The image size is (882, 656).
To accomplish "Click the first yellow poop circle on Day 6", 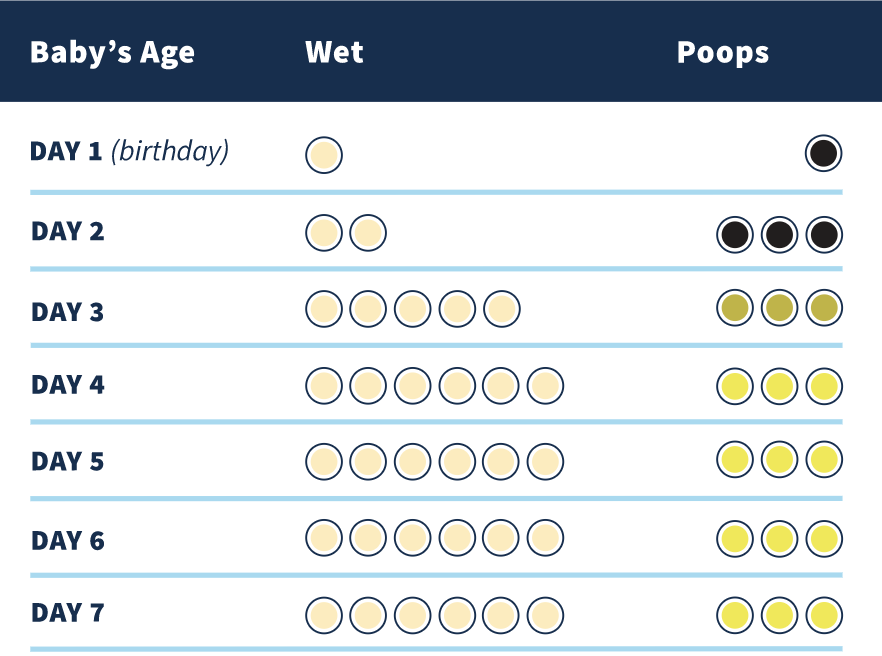I will coord(735,538).
